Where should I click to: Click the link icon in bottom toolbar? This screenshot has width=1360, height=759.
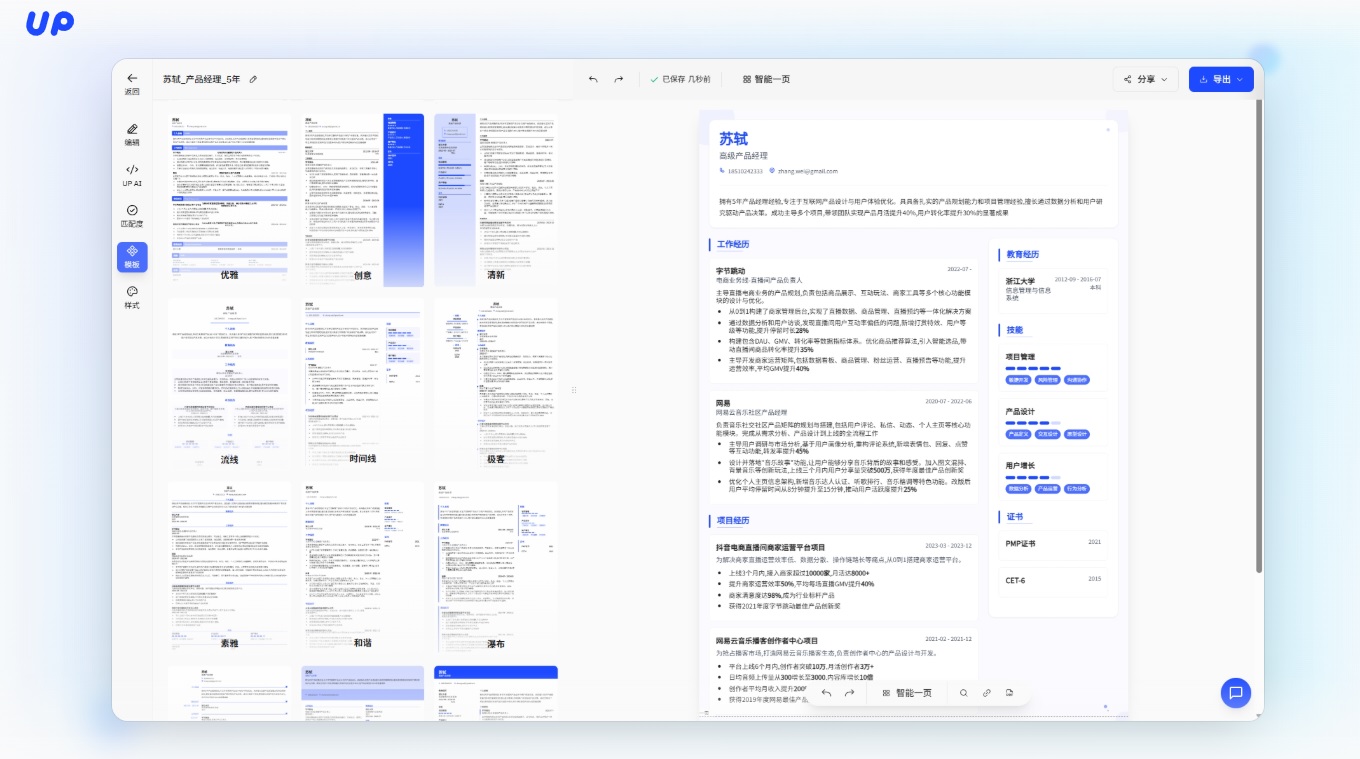coord(987,692)
